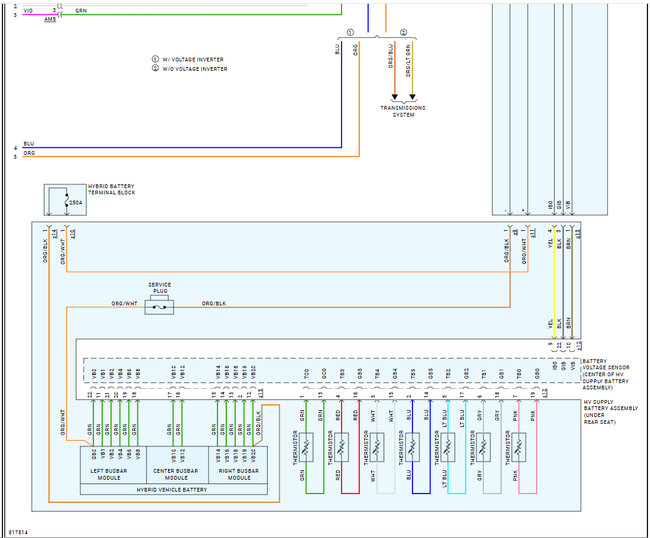Click the 'GB5' sensor terminal label

pyautogui.click(x=430, y=373)
